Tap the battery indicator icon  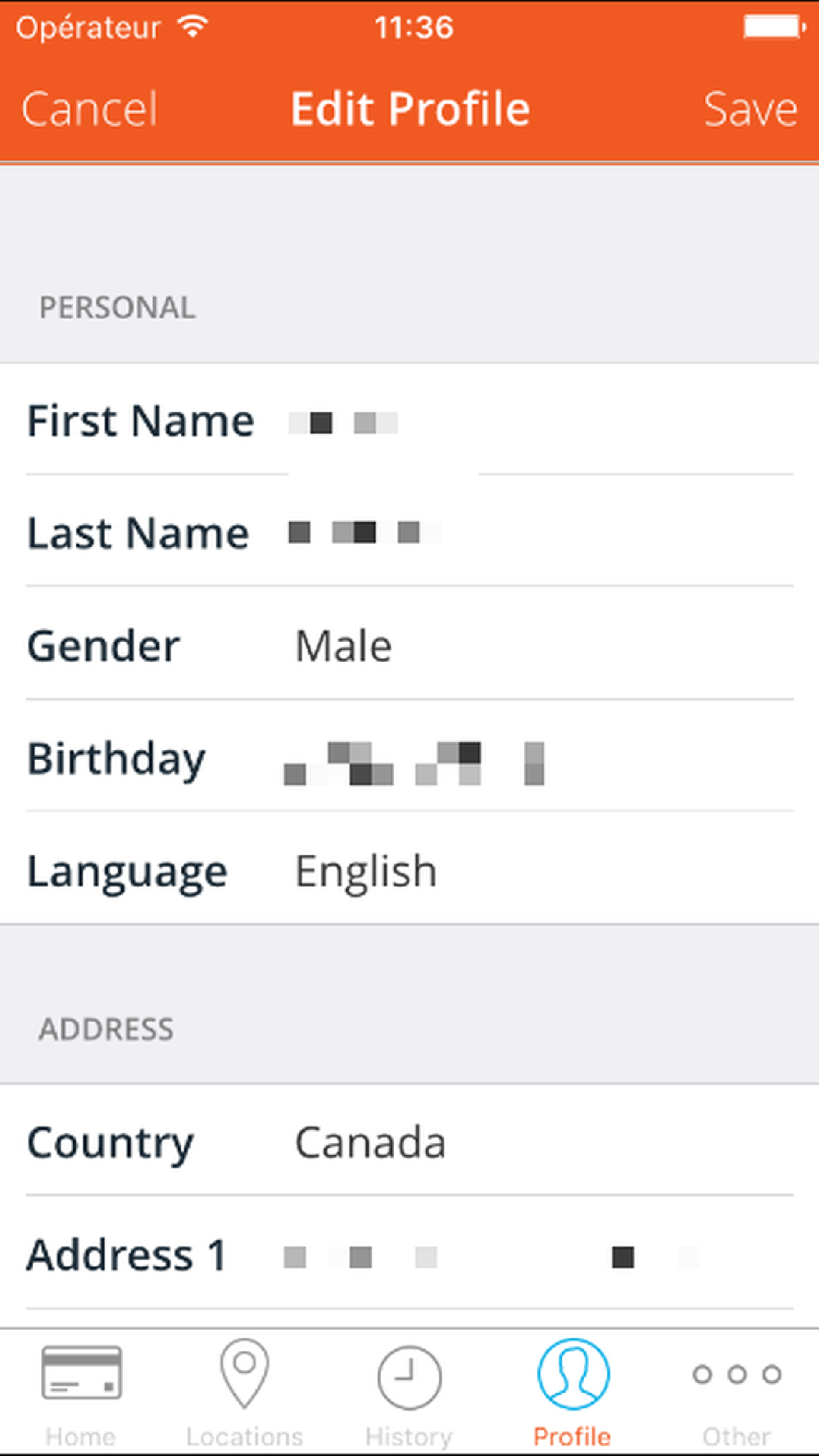pyautogui.click(x=774, y=27)
